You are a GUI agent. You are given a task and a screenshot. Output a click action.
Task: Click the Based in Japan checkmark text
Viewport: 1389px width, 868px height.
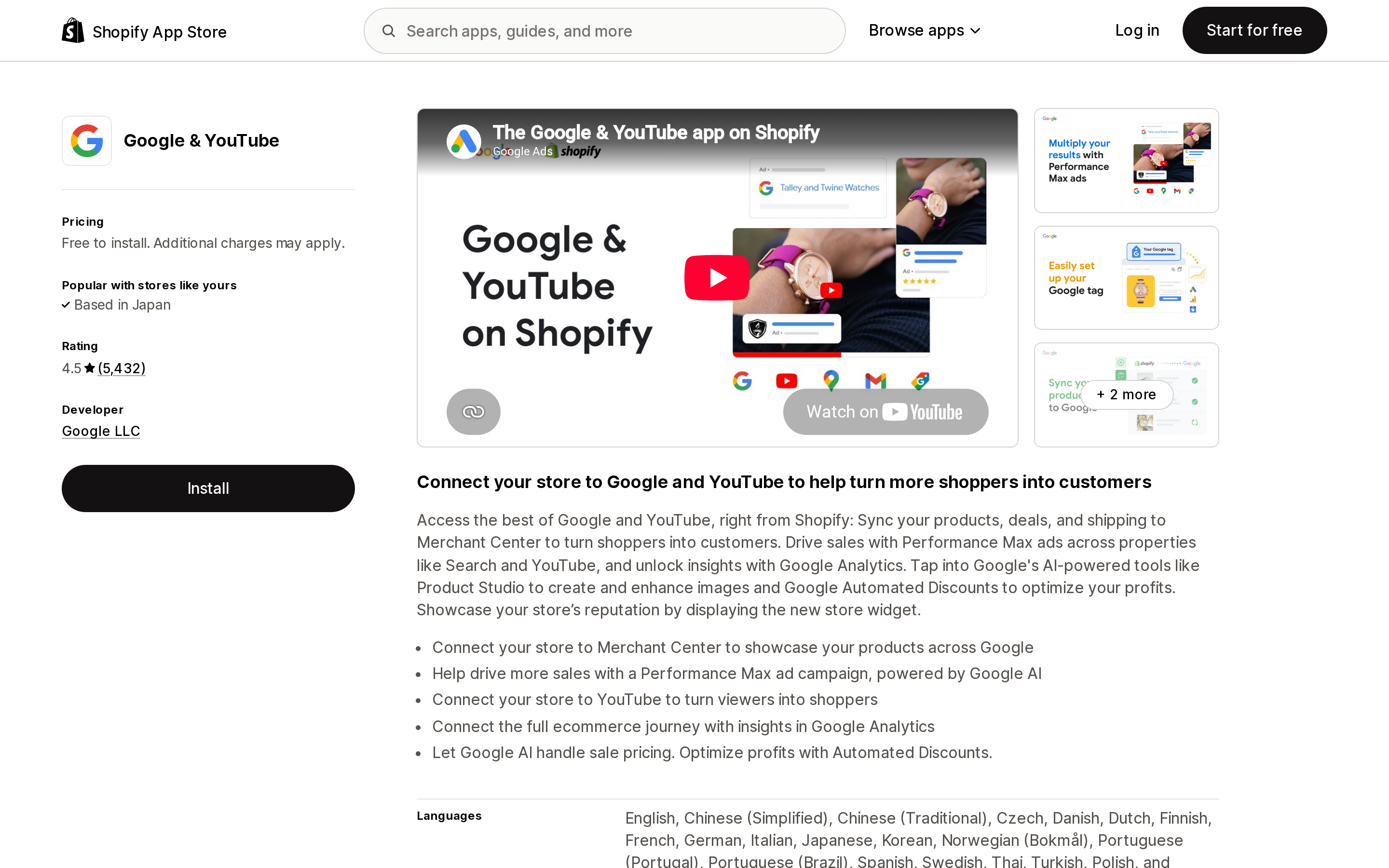click(117, 305)
